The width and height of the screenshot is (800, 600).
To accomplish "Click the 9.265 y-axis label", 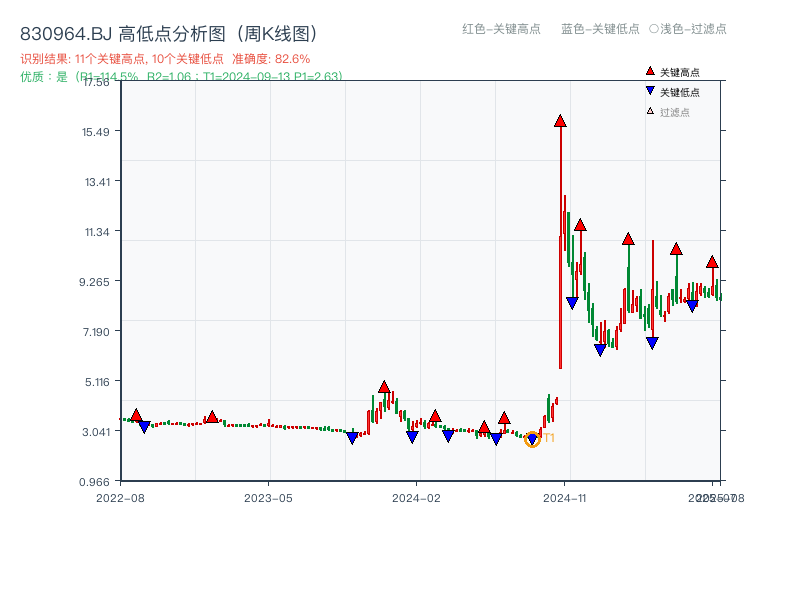I will coord(94,282).
